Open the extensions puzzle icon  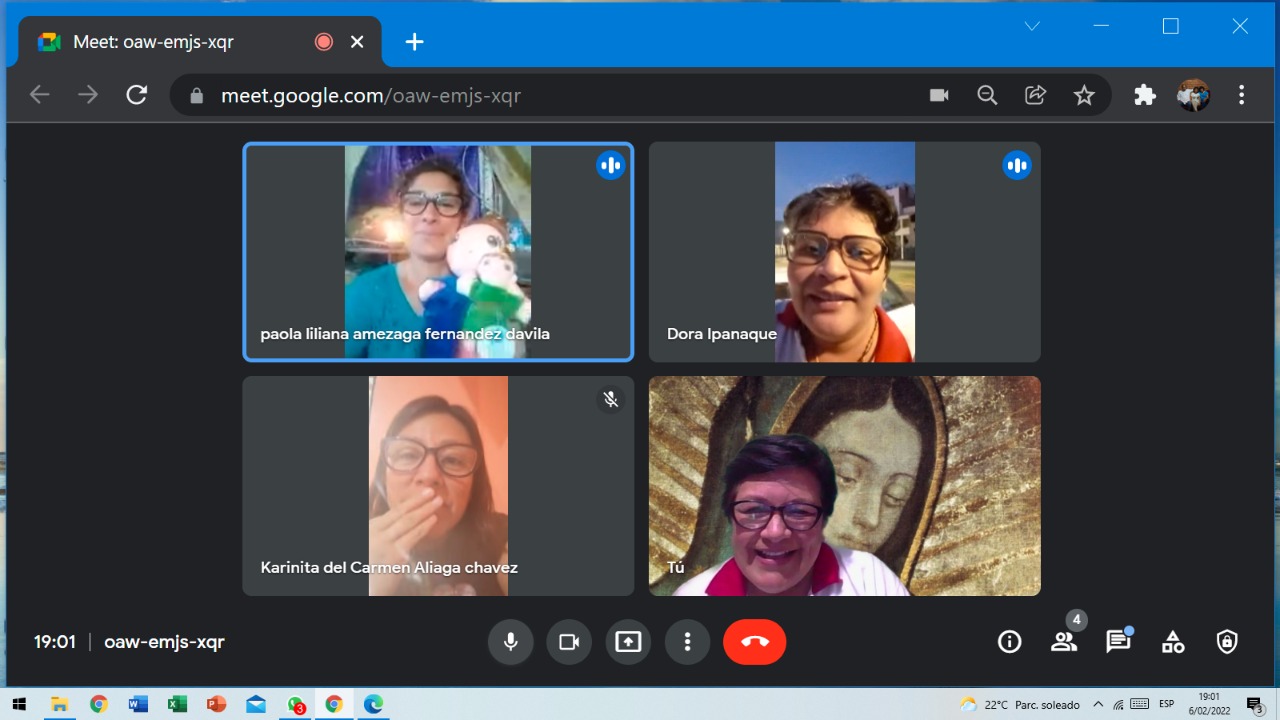(x=1145, y=95)
